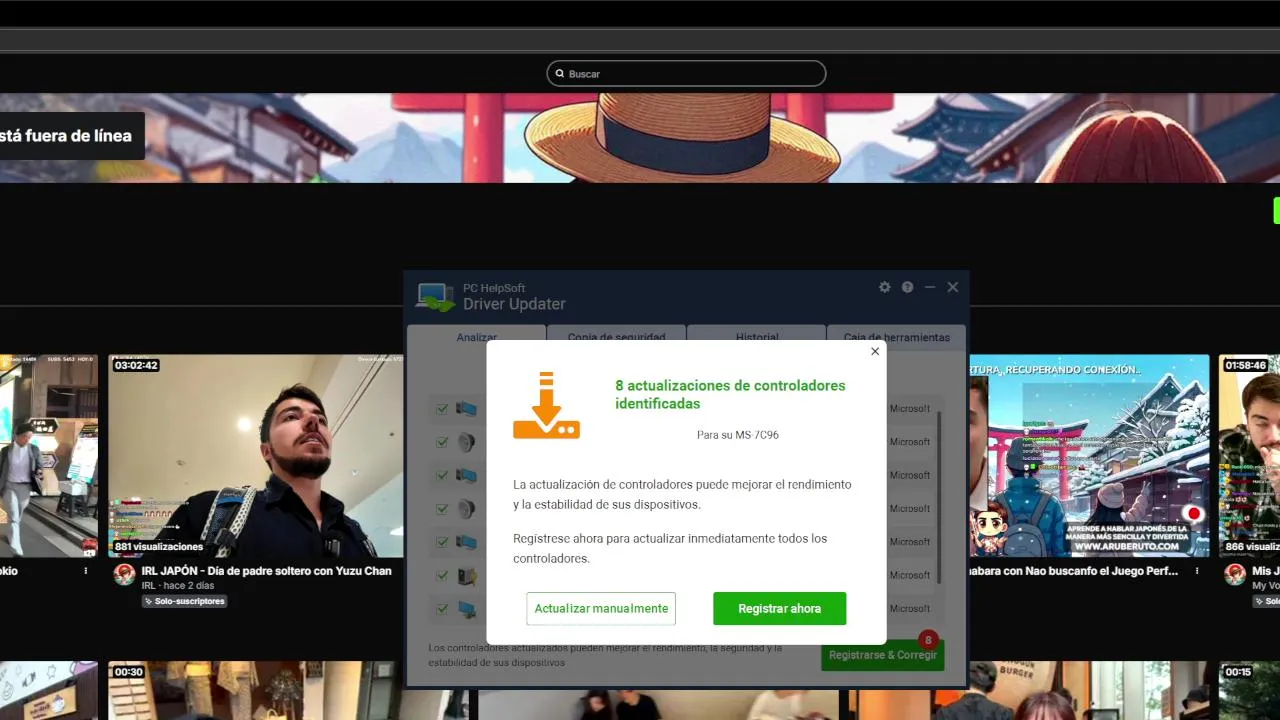Uncheck the second driver row checkbox
Image resolution: width=1280 pixels, height=720 pixels.
pos(442,442)
